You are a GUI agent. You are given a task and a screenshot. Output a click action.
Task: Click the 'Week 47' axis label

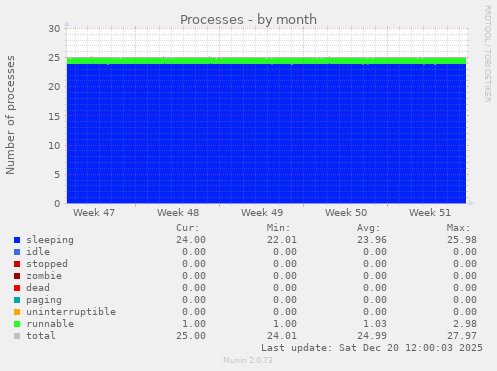click(94, 213)
